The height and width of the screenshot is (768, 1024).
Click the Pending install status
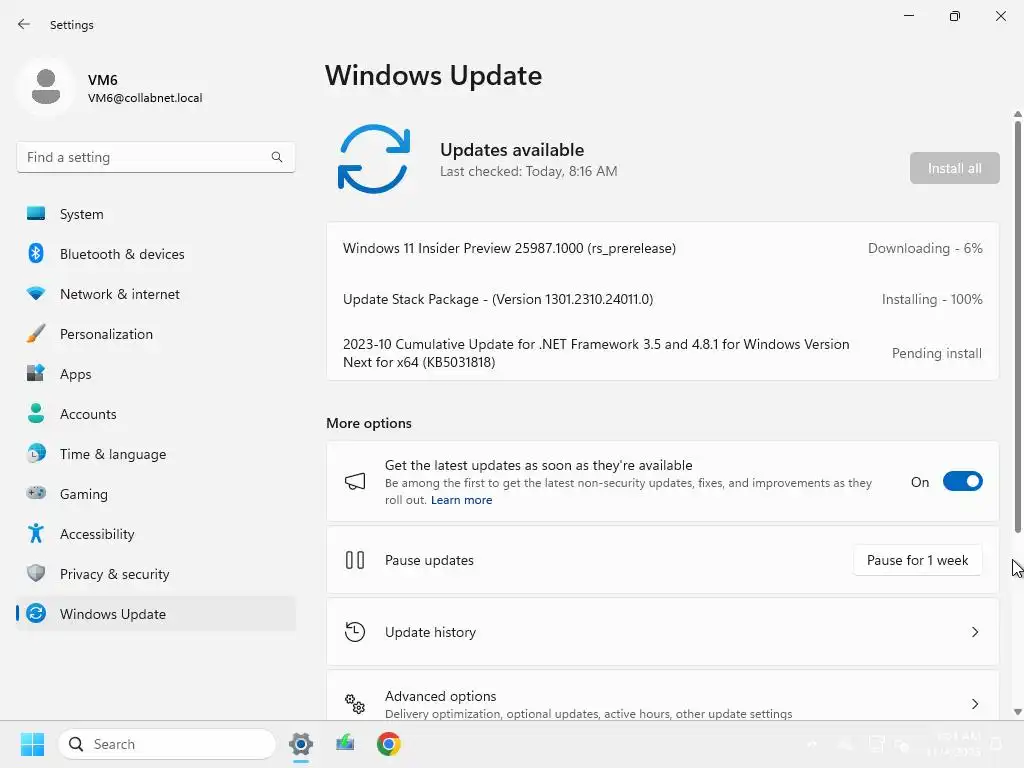(936, 353)
